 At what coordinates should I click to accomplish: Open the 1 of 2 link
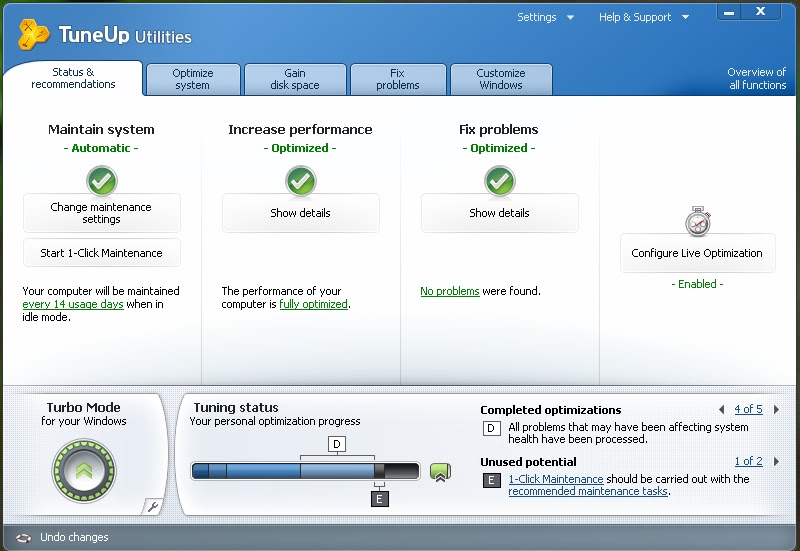click(x=748, y=461)
